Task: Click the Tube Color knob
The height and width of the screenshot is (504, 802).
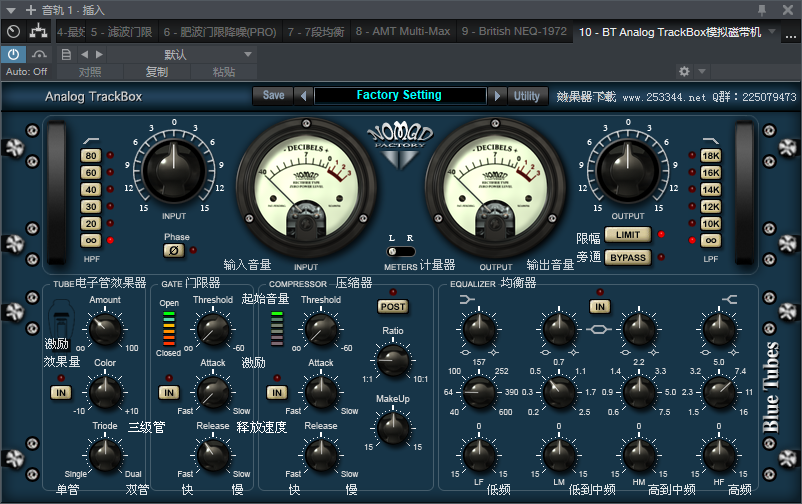Action: tap(105, 392)
